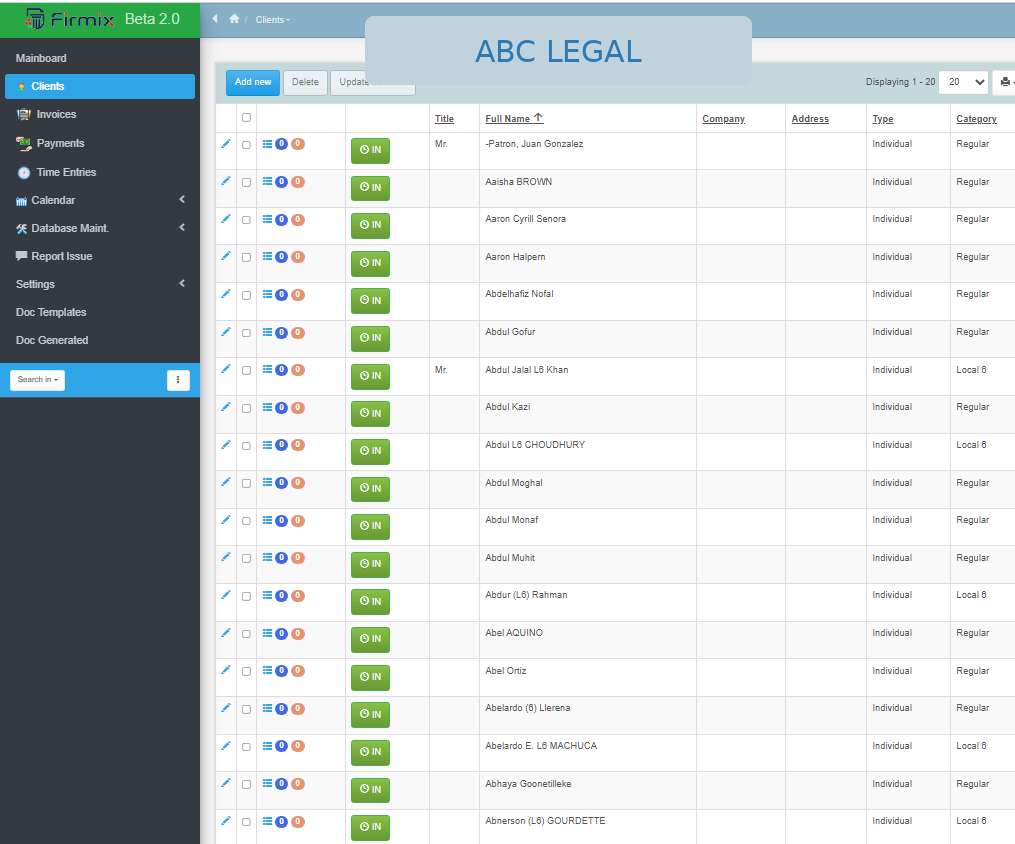The width and height of the screenshot is (1015, 844).
Task: Check Abelardo E. L6 MACHUCA checkbox
Action: [x=246, y=747]
